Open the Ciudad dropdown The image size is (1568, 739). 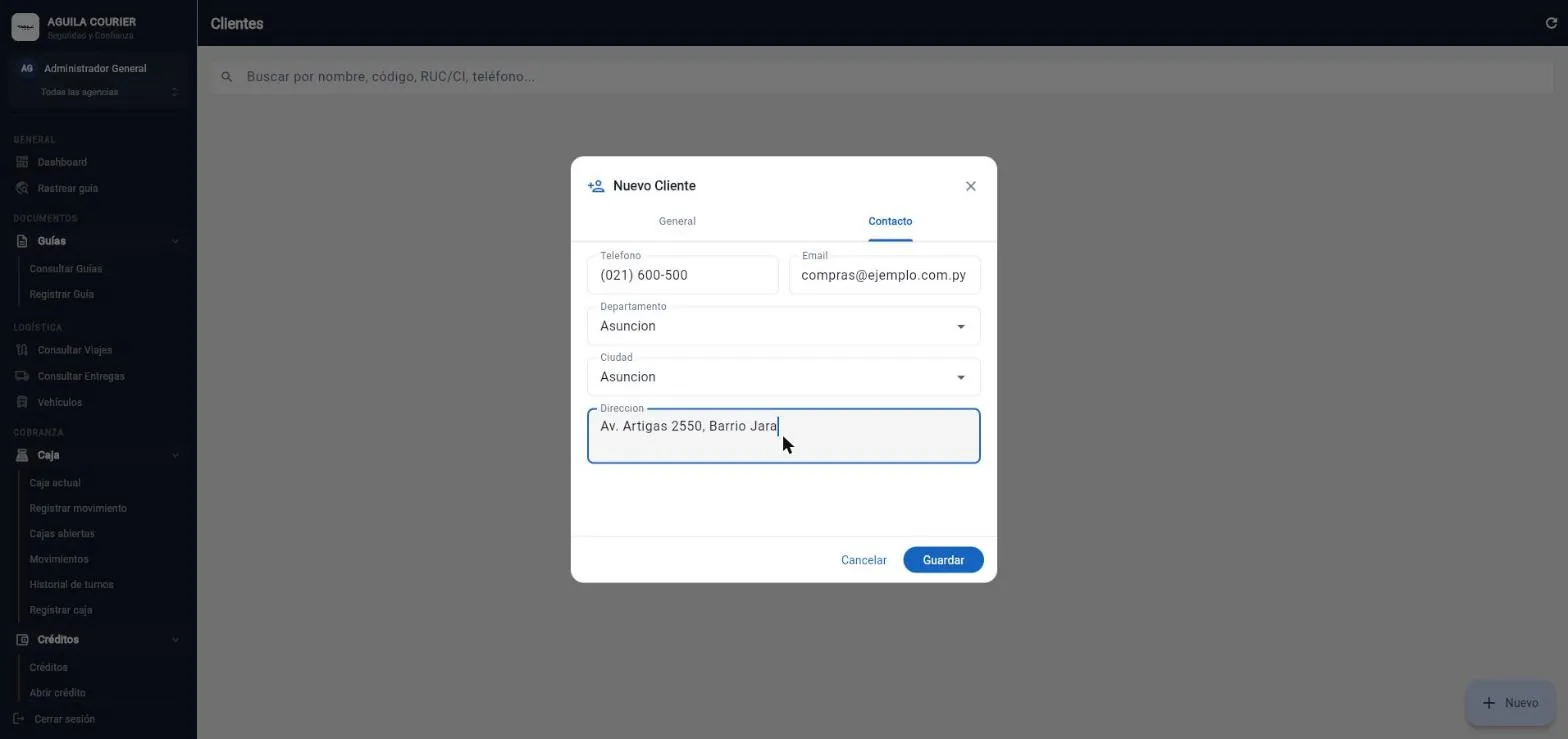783,377
